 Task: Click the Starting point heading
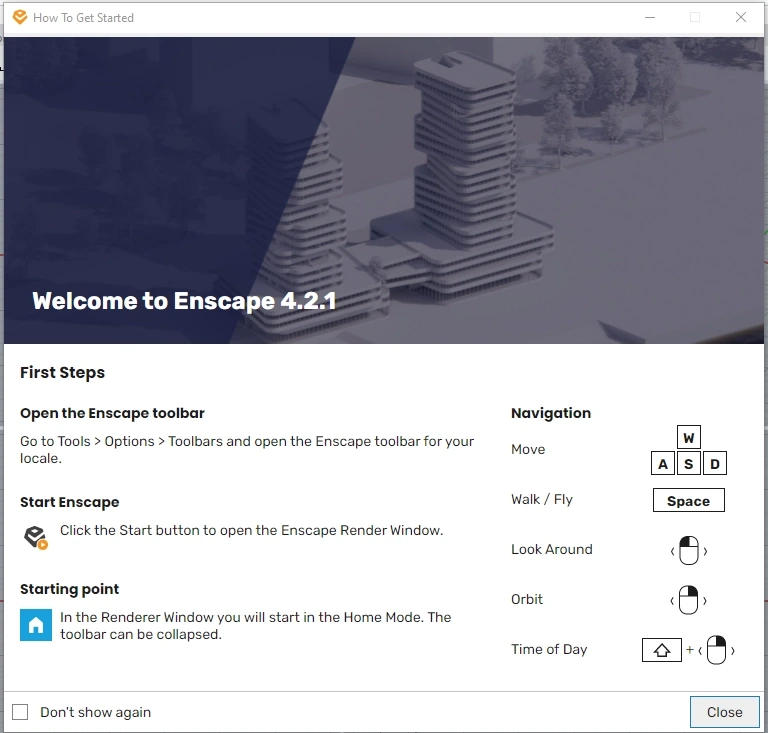70,589
